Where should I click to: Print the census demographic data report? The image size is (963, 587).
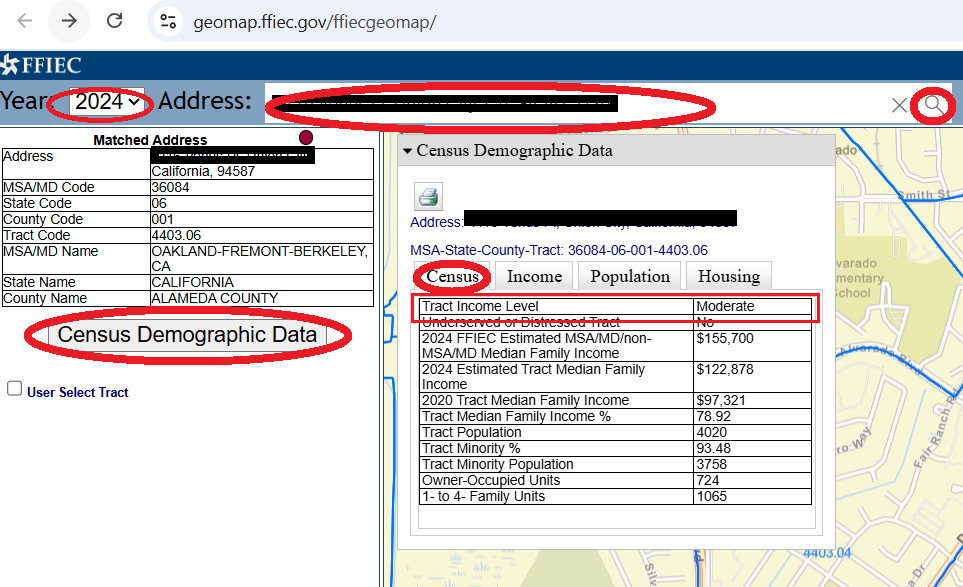point(428,196)
